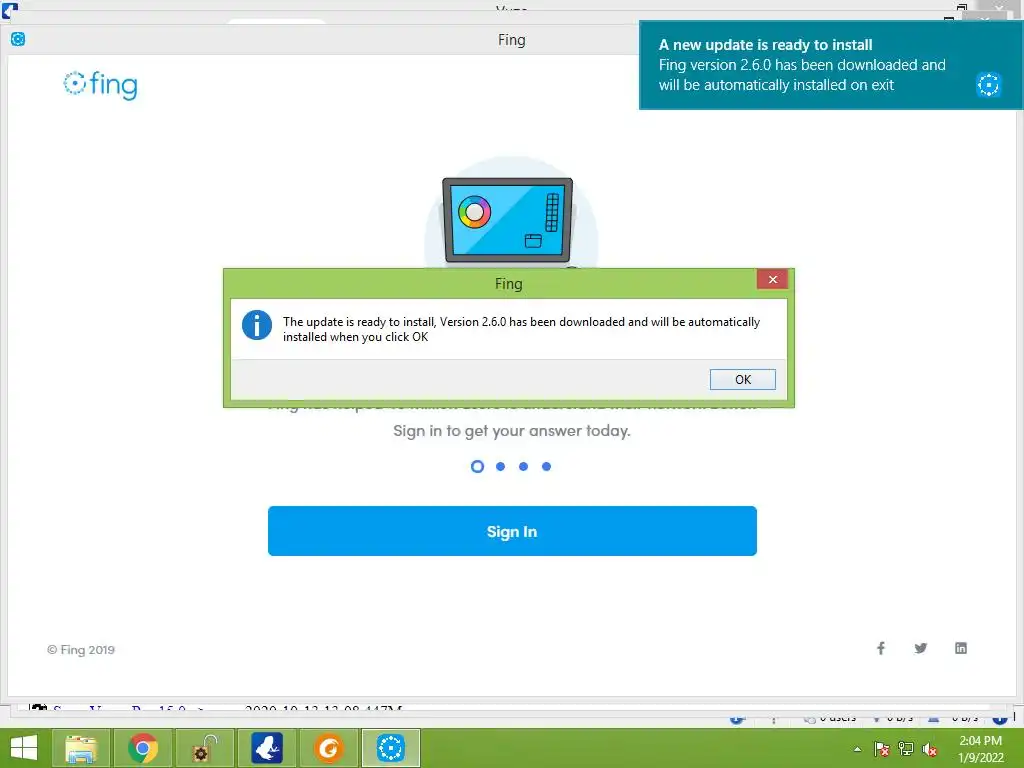The height and width of the screenshot is (768, 1024).
Task: Select the second carousel page dot
Action: pos(500,466)
